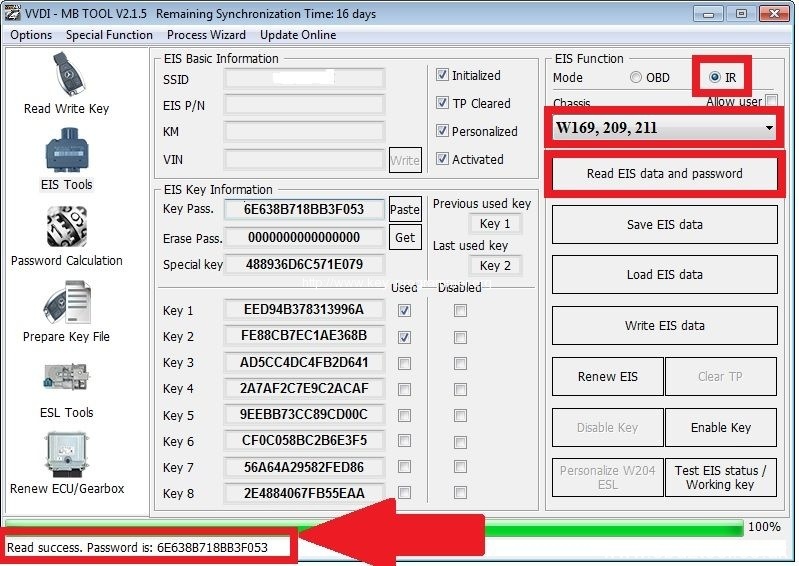The height and width of the screenshot is (566, 799).
Task: Click the Prepare Key File icon
Action: pyautogui.click(x=66, y=303)
